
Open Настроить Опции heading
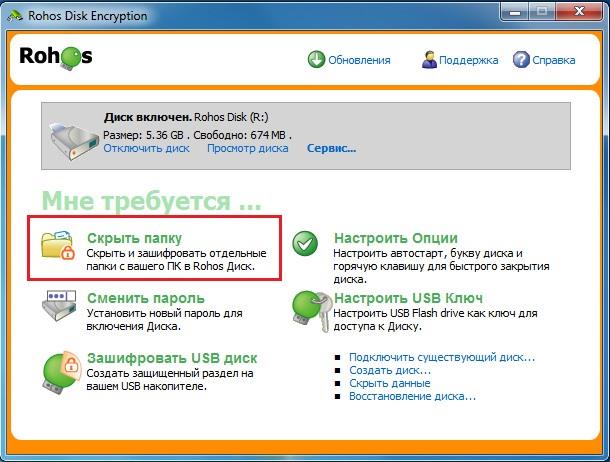click(395, 238)
